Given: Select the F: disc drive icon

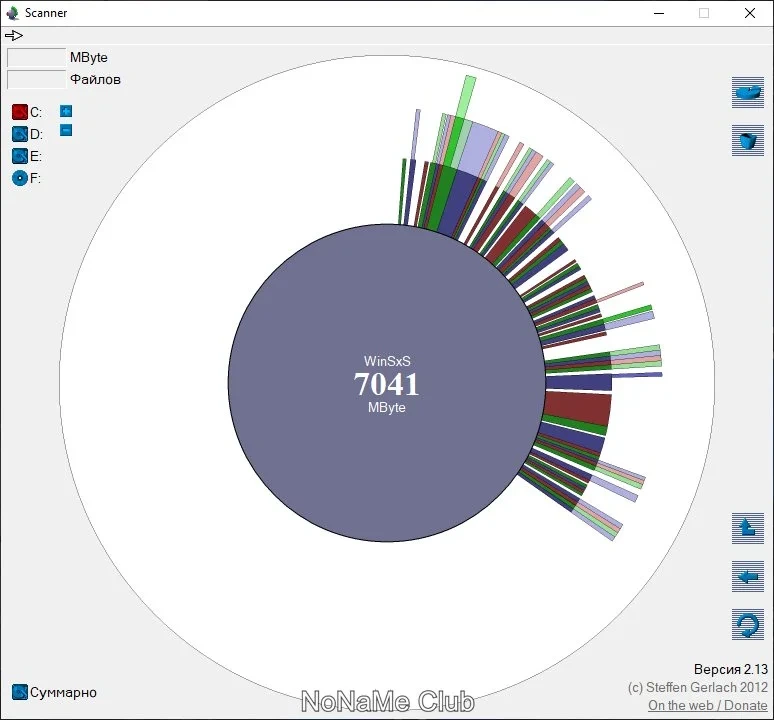Looking at the screenshot, I should (20, 178).
